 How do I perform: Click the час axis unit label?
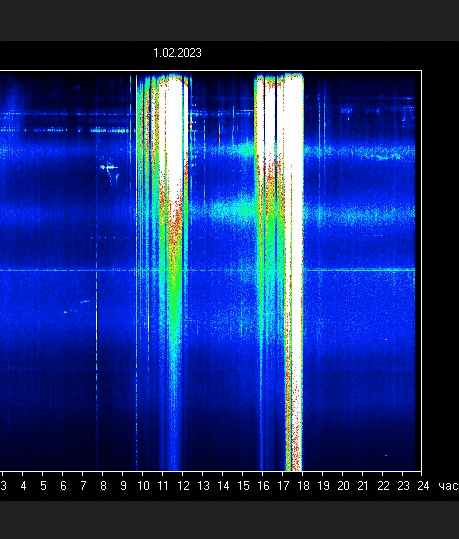point(449,486)
